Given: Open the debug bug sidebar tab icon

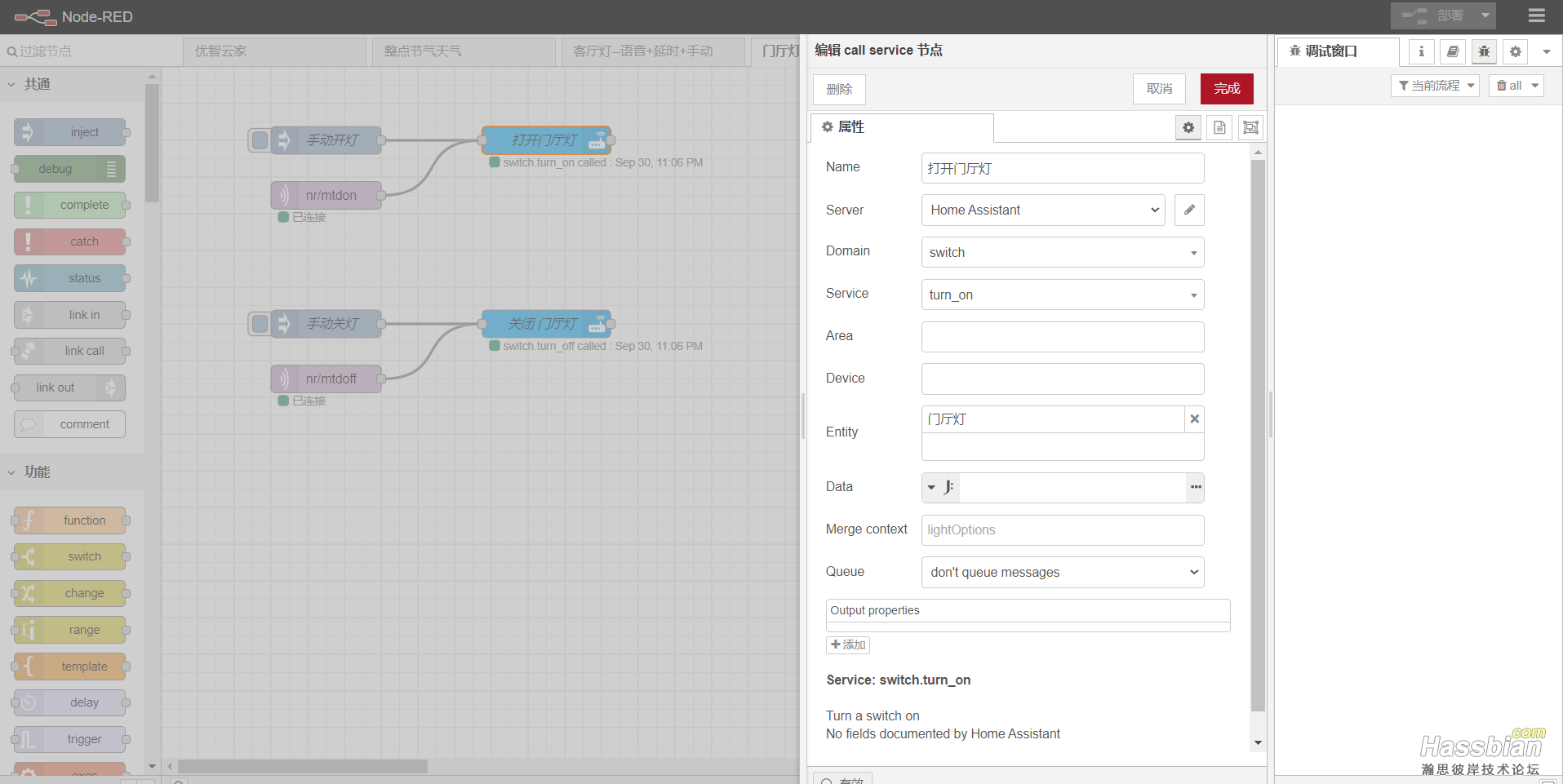Looking at the screenshot, I should point(1484,51).
